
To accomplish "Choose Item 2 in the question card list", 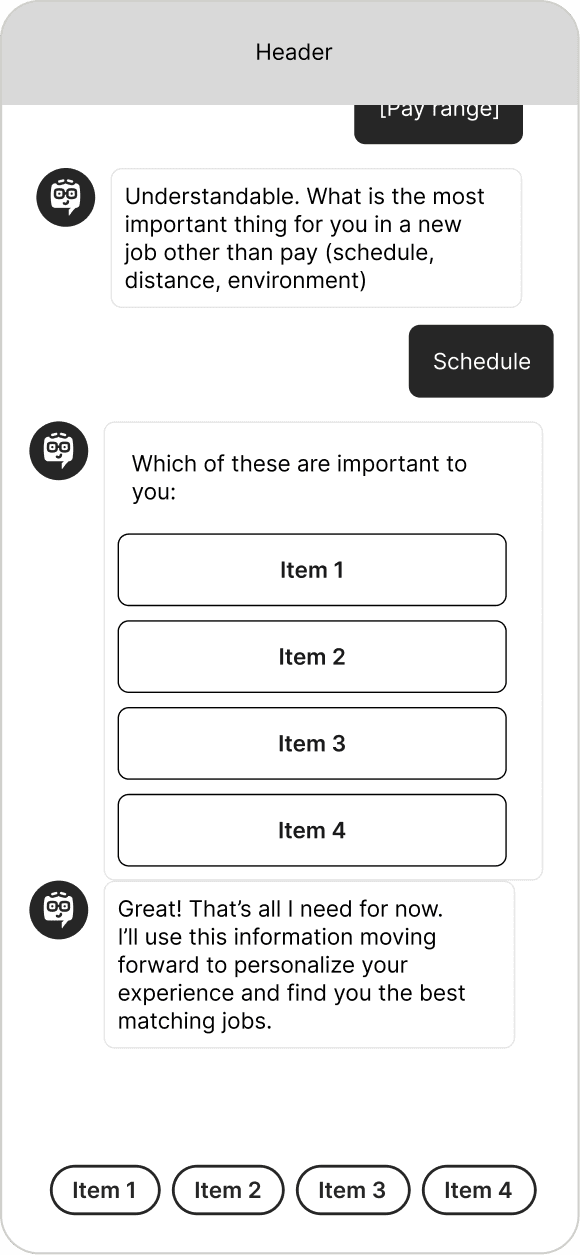I will [312, 657].
